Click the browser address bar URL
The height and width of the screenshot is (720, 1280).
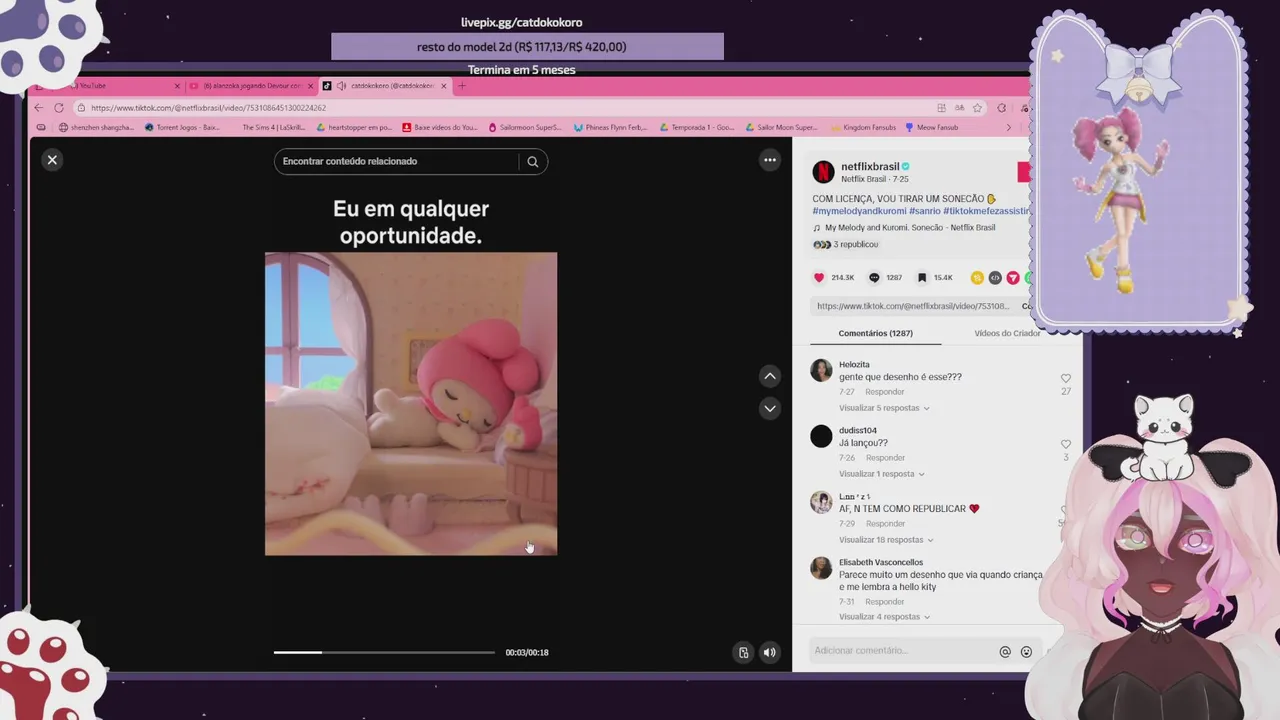208,108
